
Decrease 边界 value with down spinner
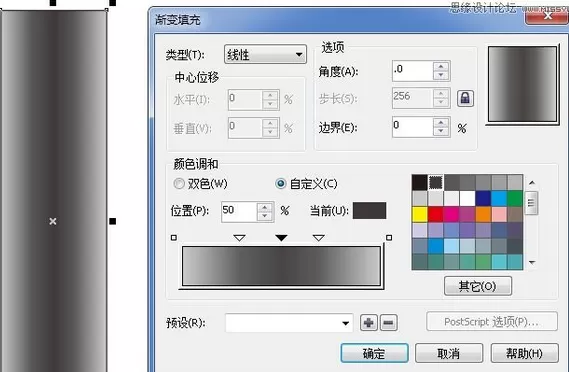441,132
